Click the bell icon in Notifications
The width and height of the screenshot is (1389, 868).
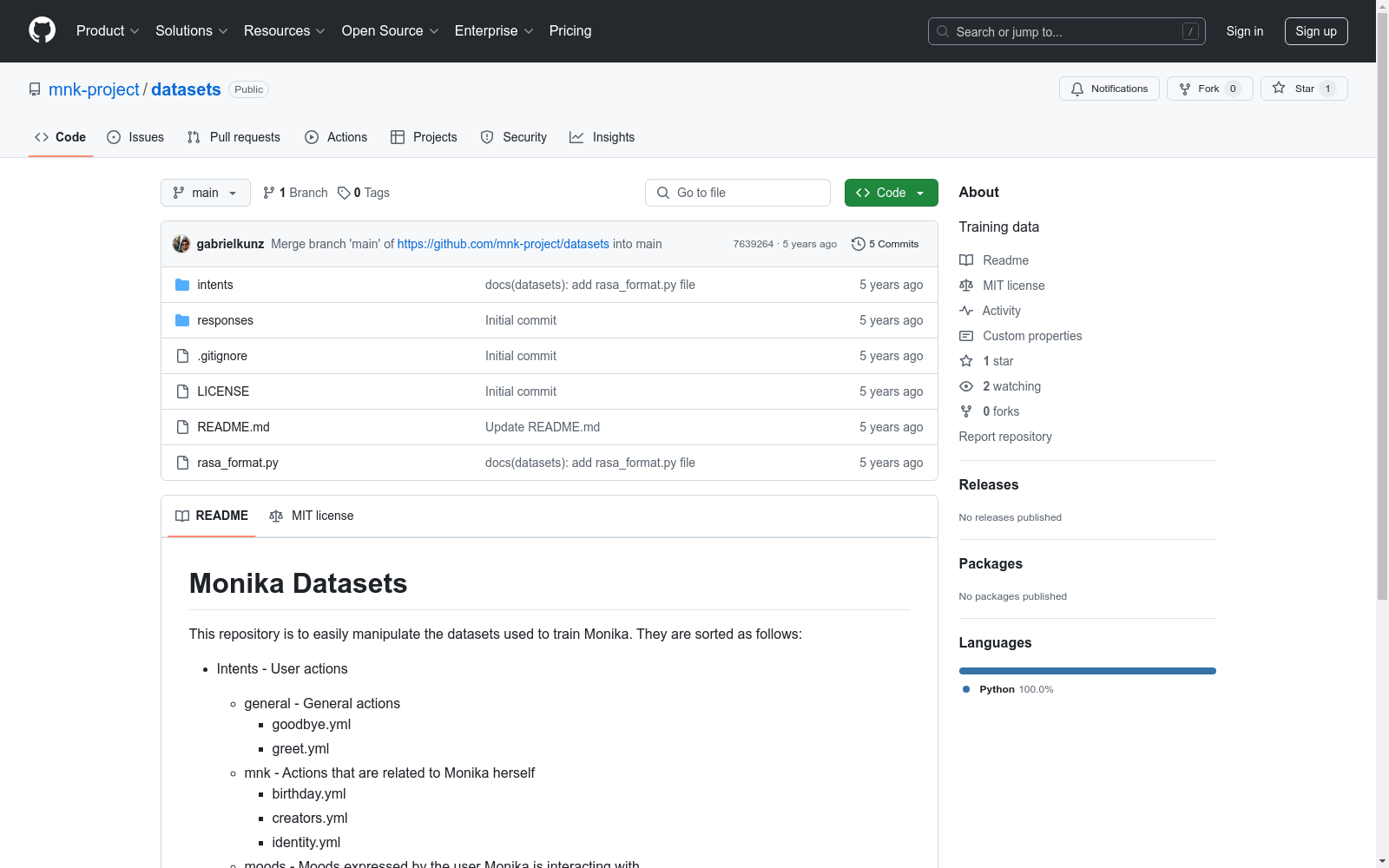click(x=1077, y=89)
